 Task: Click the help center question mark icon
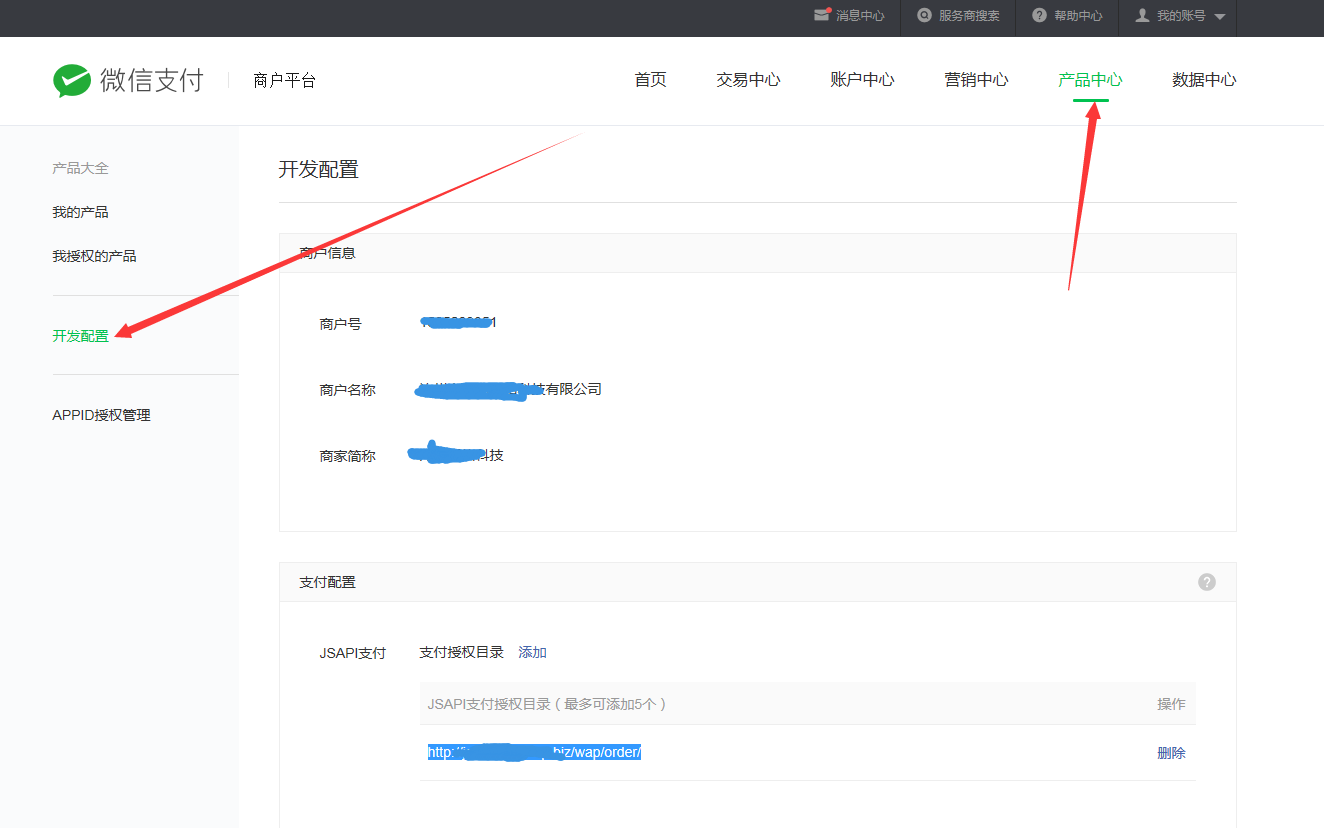(1040, 16)
